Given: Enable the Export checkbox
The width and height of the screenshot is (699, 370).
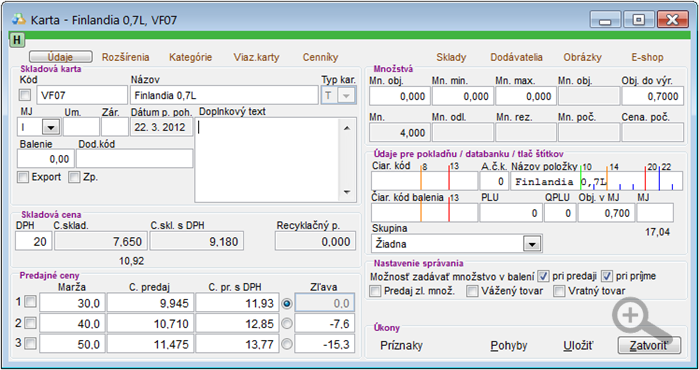Looking at the screenshot, I should tap(23, 177).
